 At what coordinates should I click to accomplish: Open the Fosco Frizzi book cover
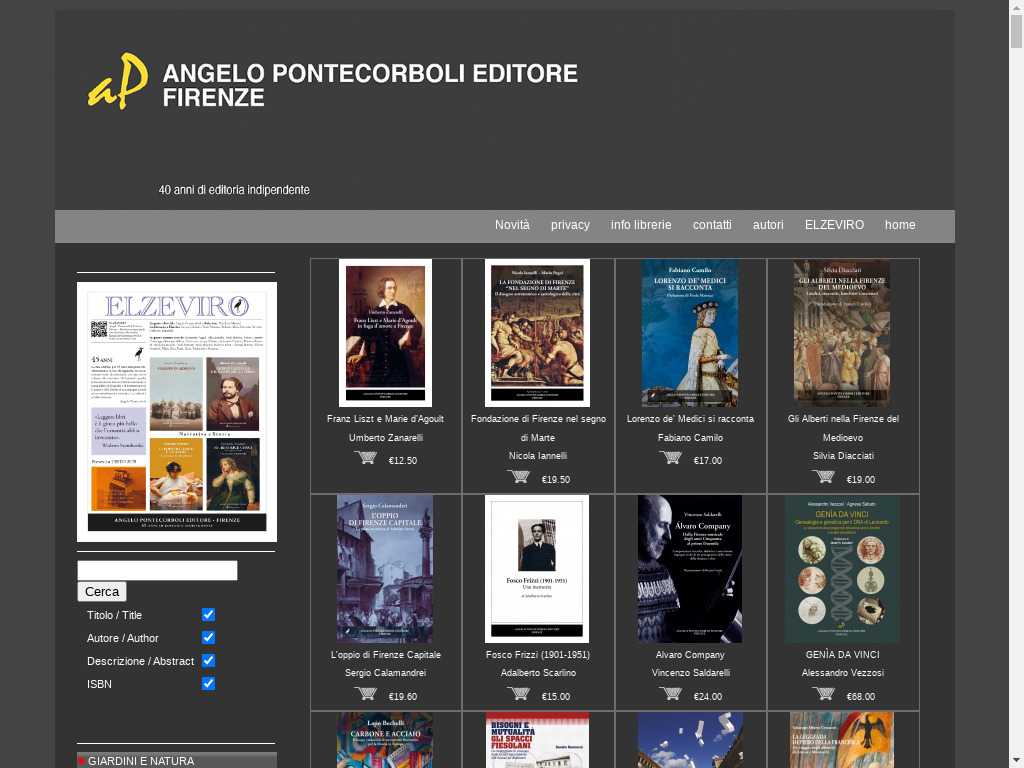(x=537, y=569)
